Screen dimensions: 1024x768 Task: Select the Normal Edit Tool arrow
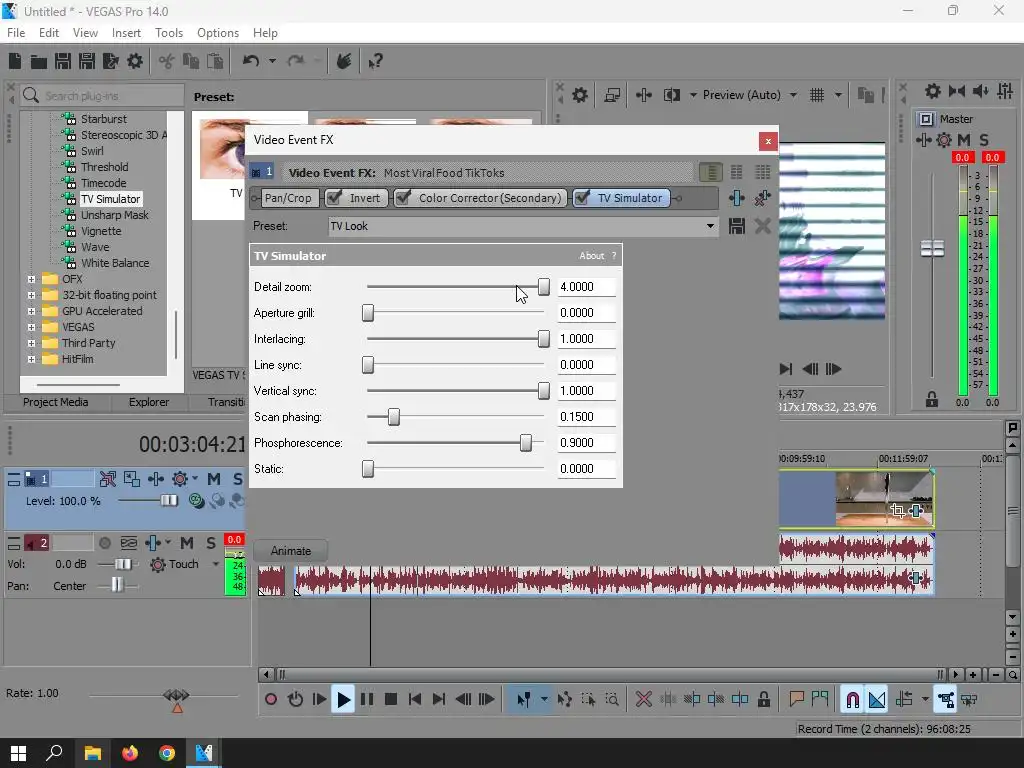[x=524, y=699]
